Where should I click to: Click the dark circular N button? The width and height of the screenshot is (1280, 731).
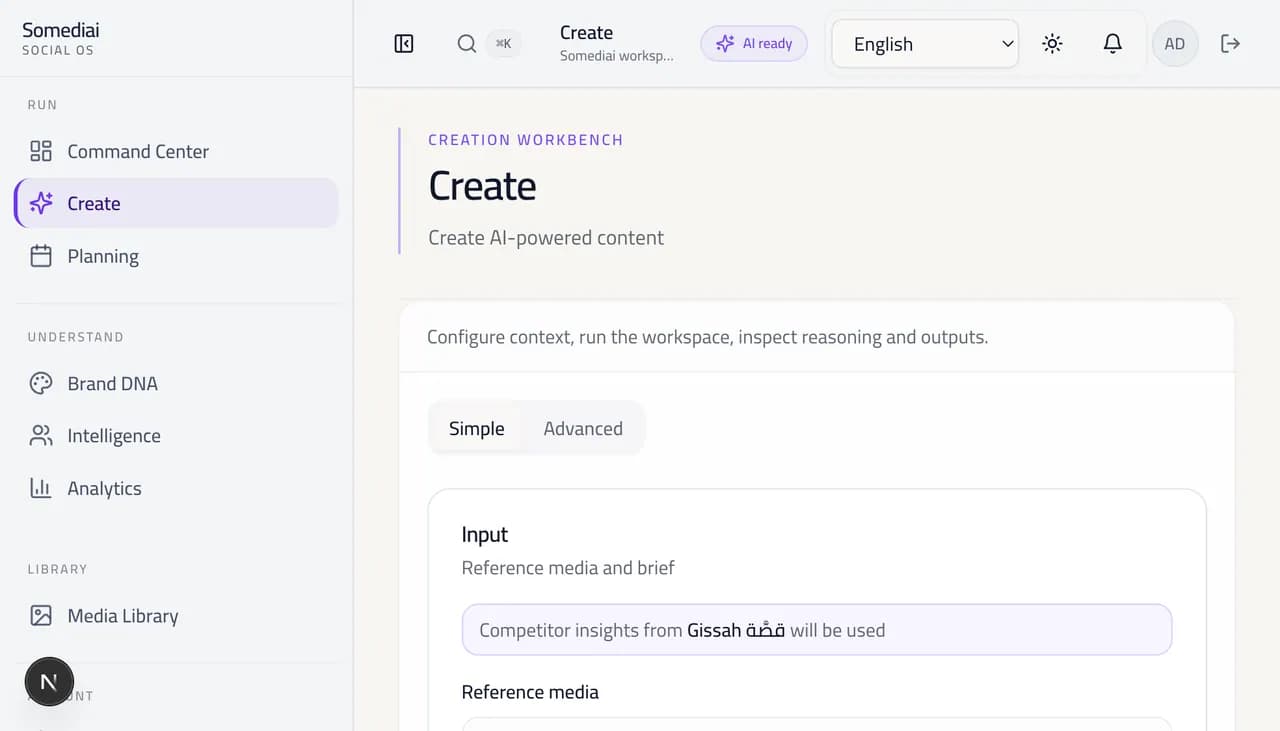tap(49, 681)
